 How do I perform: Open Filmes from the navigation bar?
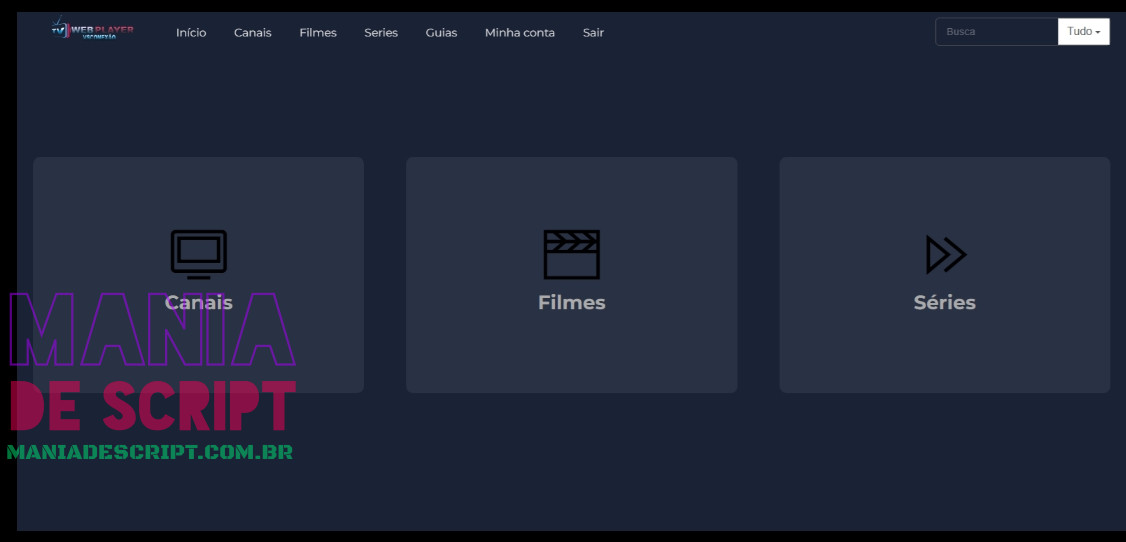[318, 32]
